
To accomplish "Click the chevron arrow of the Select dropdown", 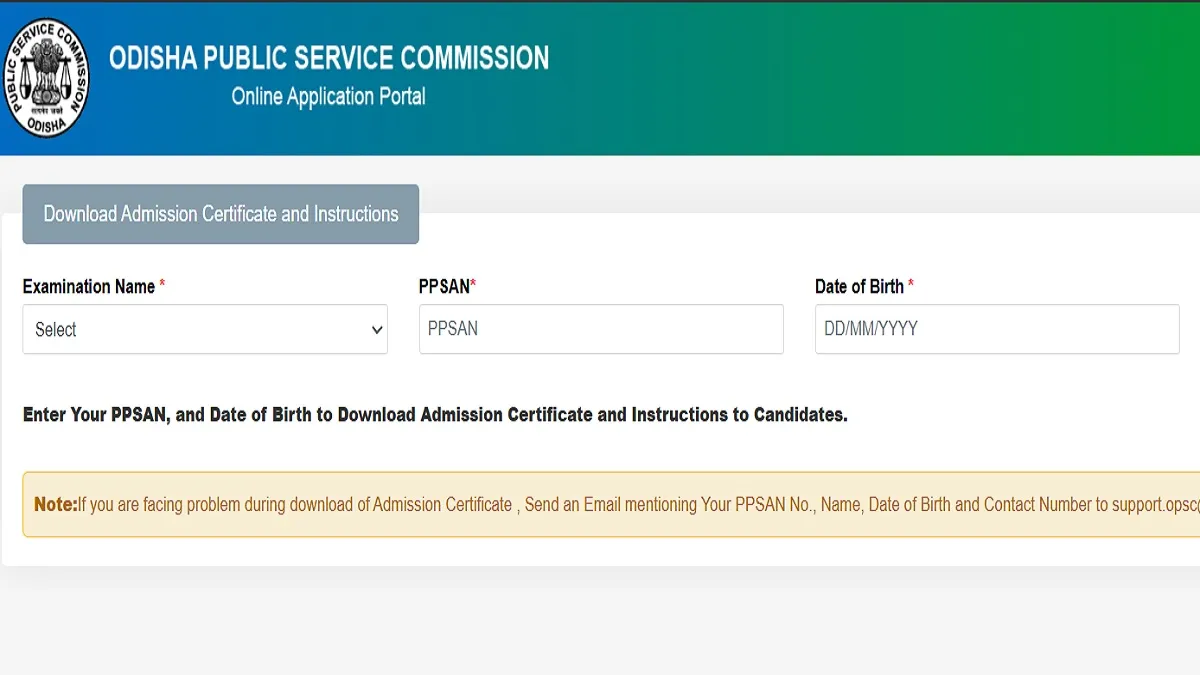I will click(377, 330).
